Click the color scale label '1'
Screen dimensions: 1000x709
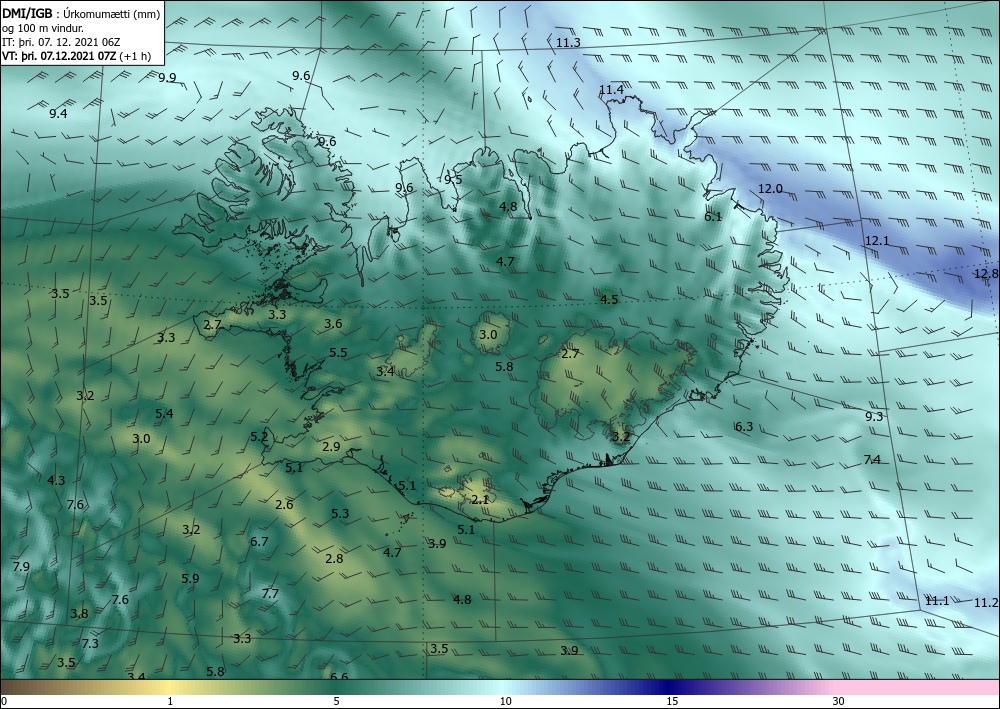click(x=170, y=701)
